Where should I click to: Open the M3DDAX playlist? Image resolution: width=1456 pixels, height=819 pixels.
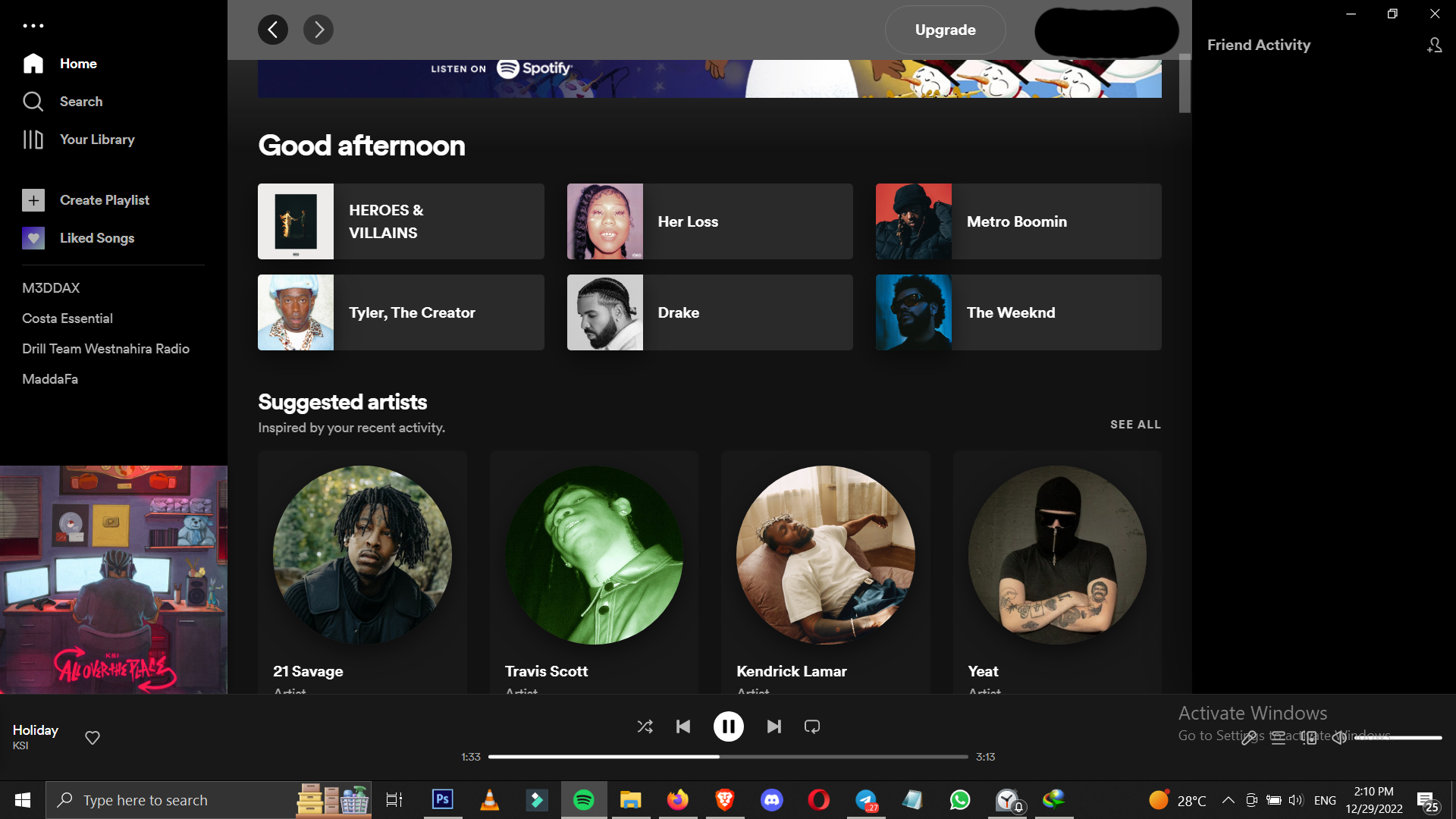tap(51, 288)
